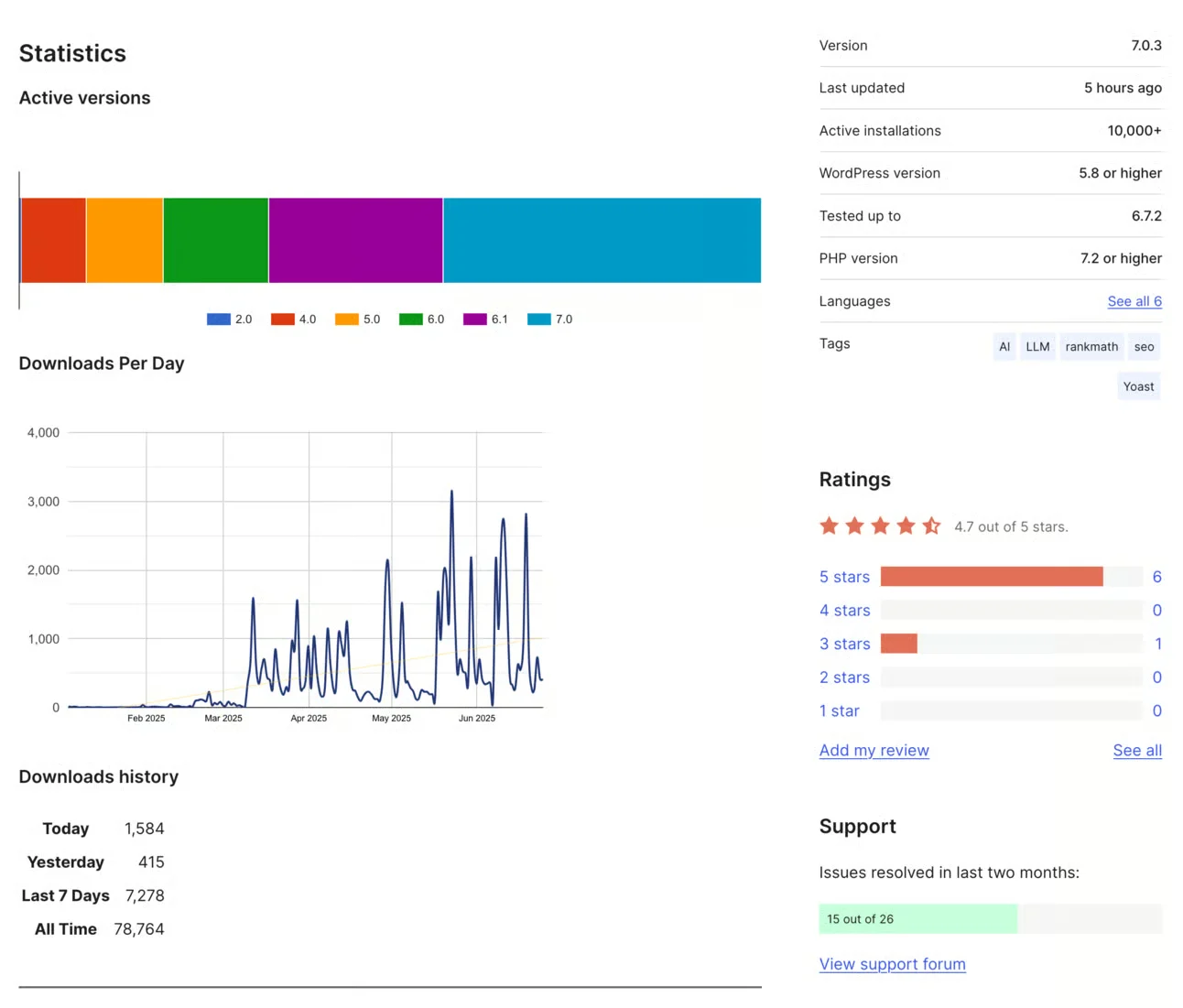Screen dimensions: 1183x1008
Task: Click View support forum
Action: (892, 963)
